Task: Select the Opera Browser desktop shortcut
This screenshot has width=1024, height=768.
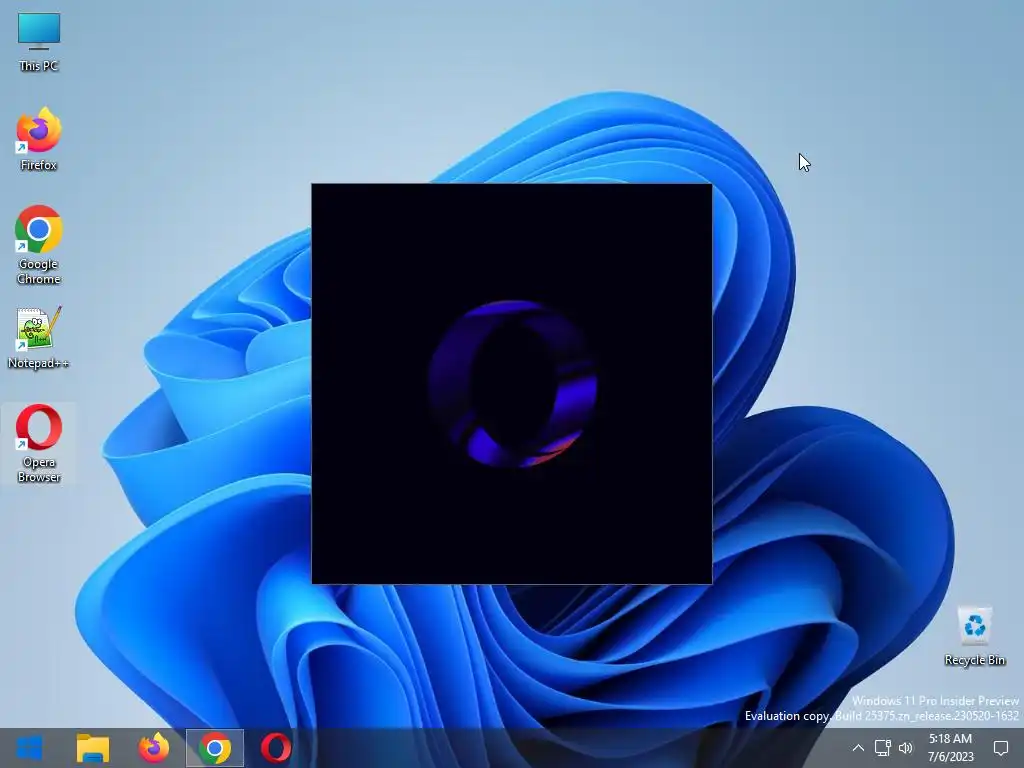Action: [39, 444]
